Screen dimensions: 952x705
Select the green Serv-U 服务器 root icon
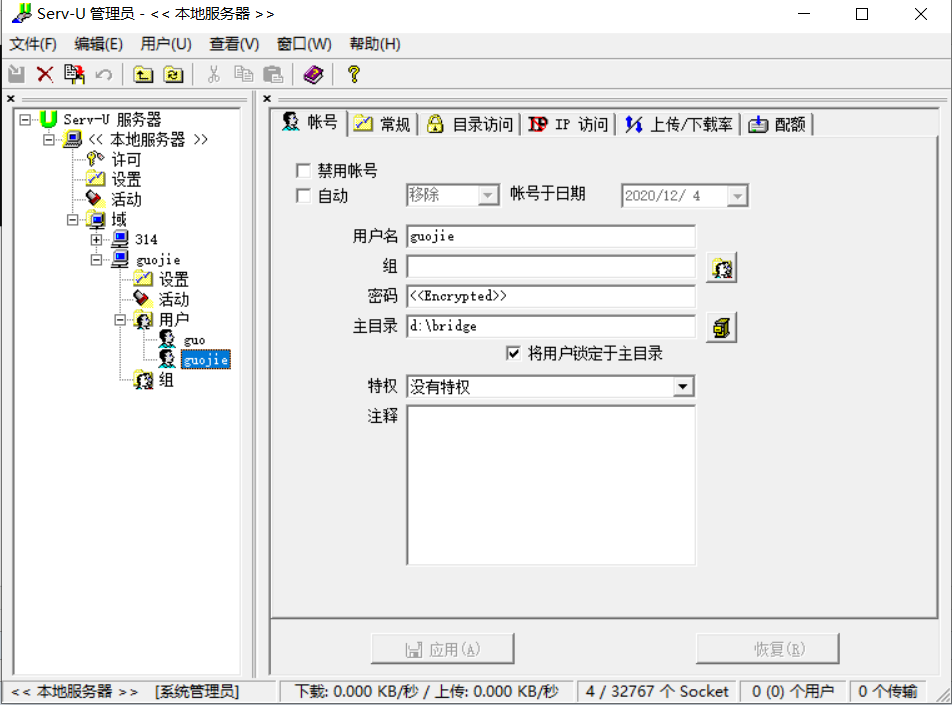click(48, 119)
